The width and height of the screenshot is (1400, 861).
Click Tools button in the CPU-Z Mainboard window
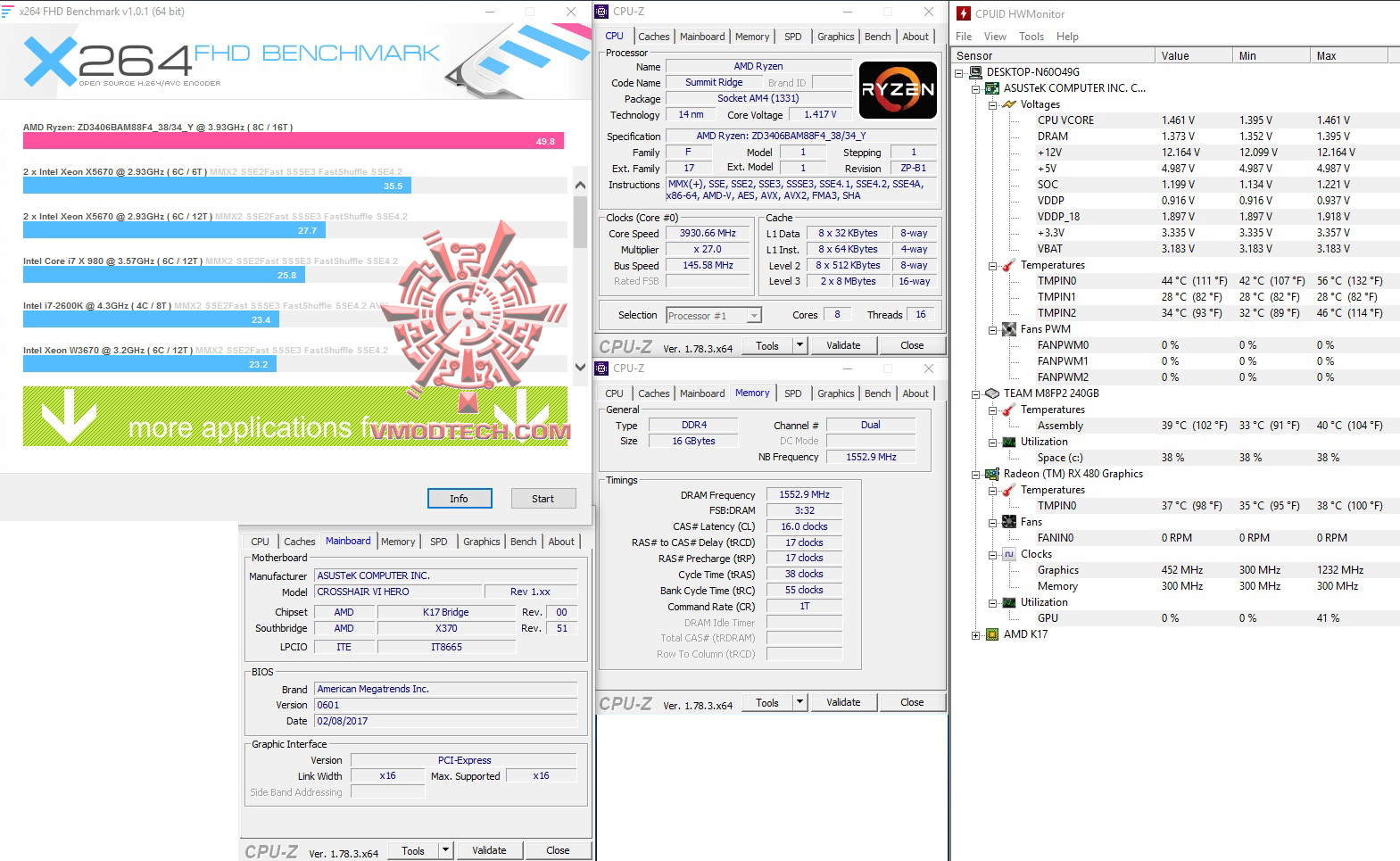[413, 850]
